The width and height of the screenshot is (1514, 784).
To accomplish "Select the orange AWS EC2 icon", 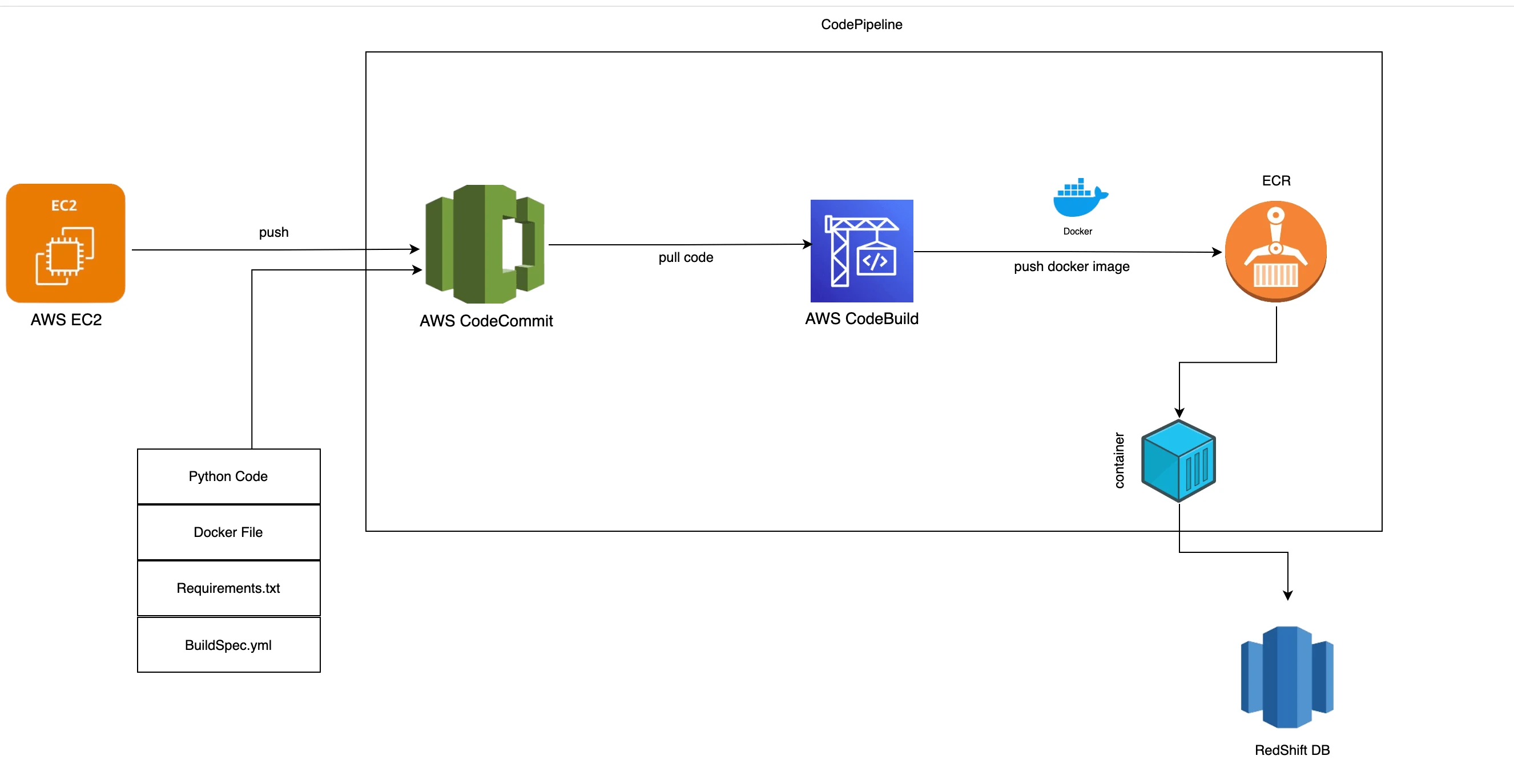I will coord(65,243).
